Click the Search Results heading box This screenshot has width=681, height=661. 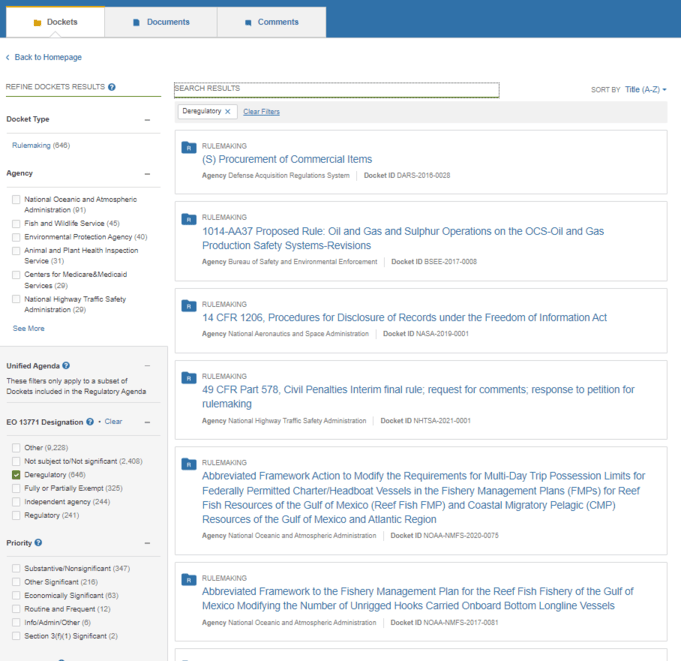coord(337,90)
